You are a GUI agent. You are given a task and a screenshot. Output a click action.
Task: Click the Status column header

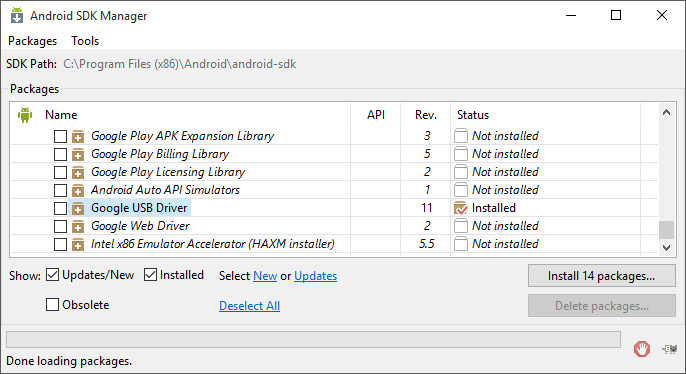pyautogui.click(x=473, y=115)
